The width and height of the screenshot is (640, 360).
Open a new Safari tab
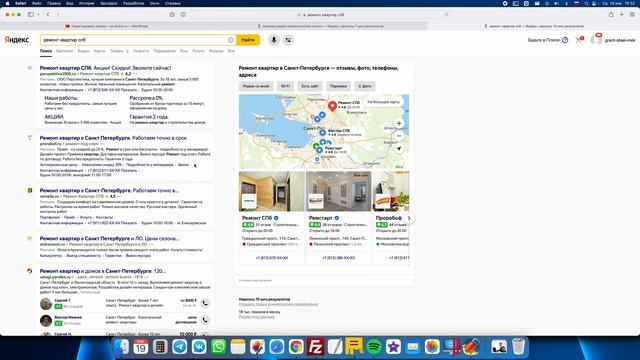[x=622, y=14]
